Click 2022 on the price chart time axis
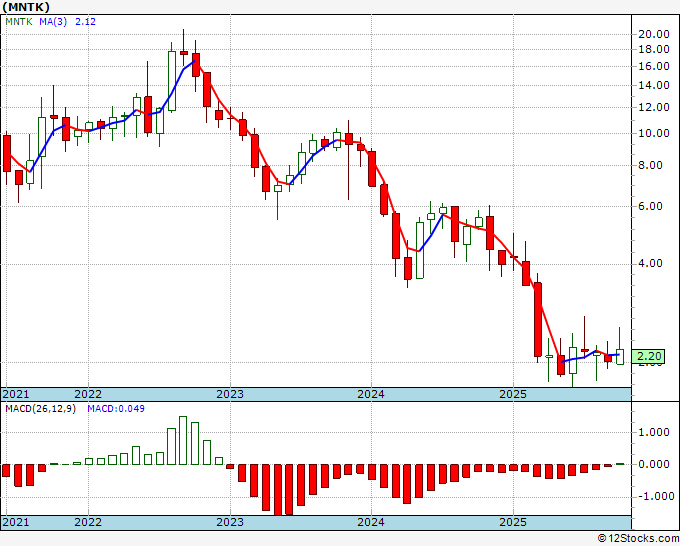 pos(88,394)
